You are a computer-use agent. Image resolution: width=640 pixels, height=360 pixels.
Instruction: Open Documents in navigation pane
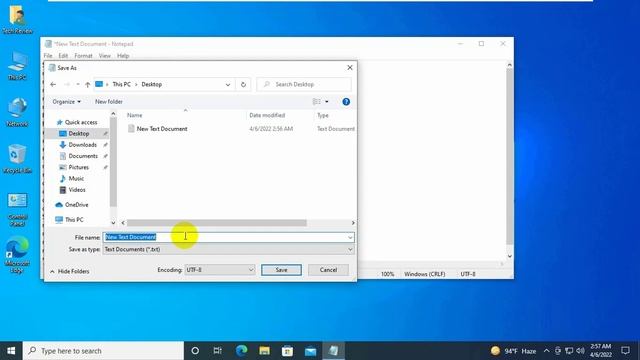pyautogui.click(x=83, y=156)
